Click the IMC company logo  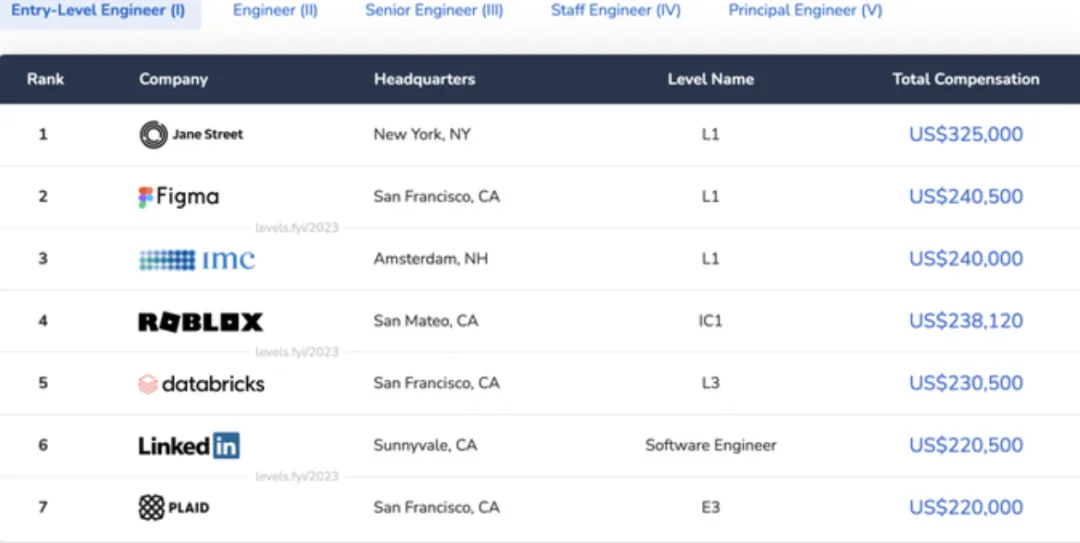click(x=197, y=260)
